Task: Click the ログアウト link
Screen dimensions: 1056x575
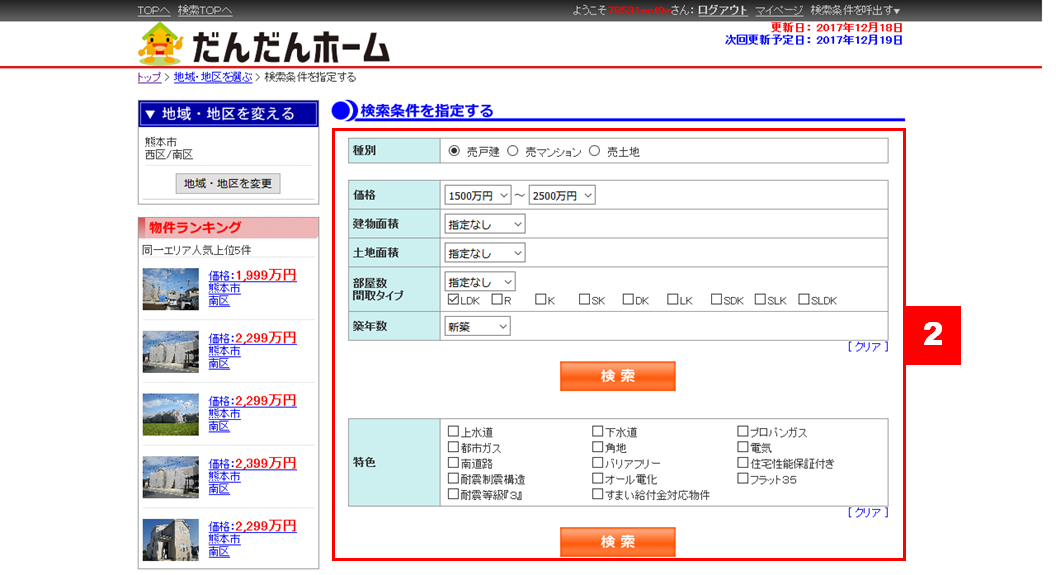Action: pyautogui.click(x=722, y=10)
